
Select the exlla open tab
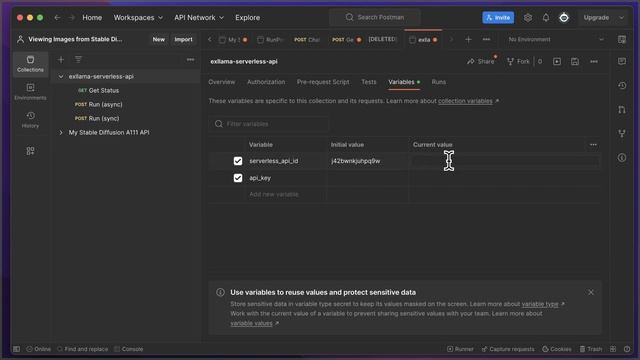[x=423, y=40]
